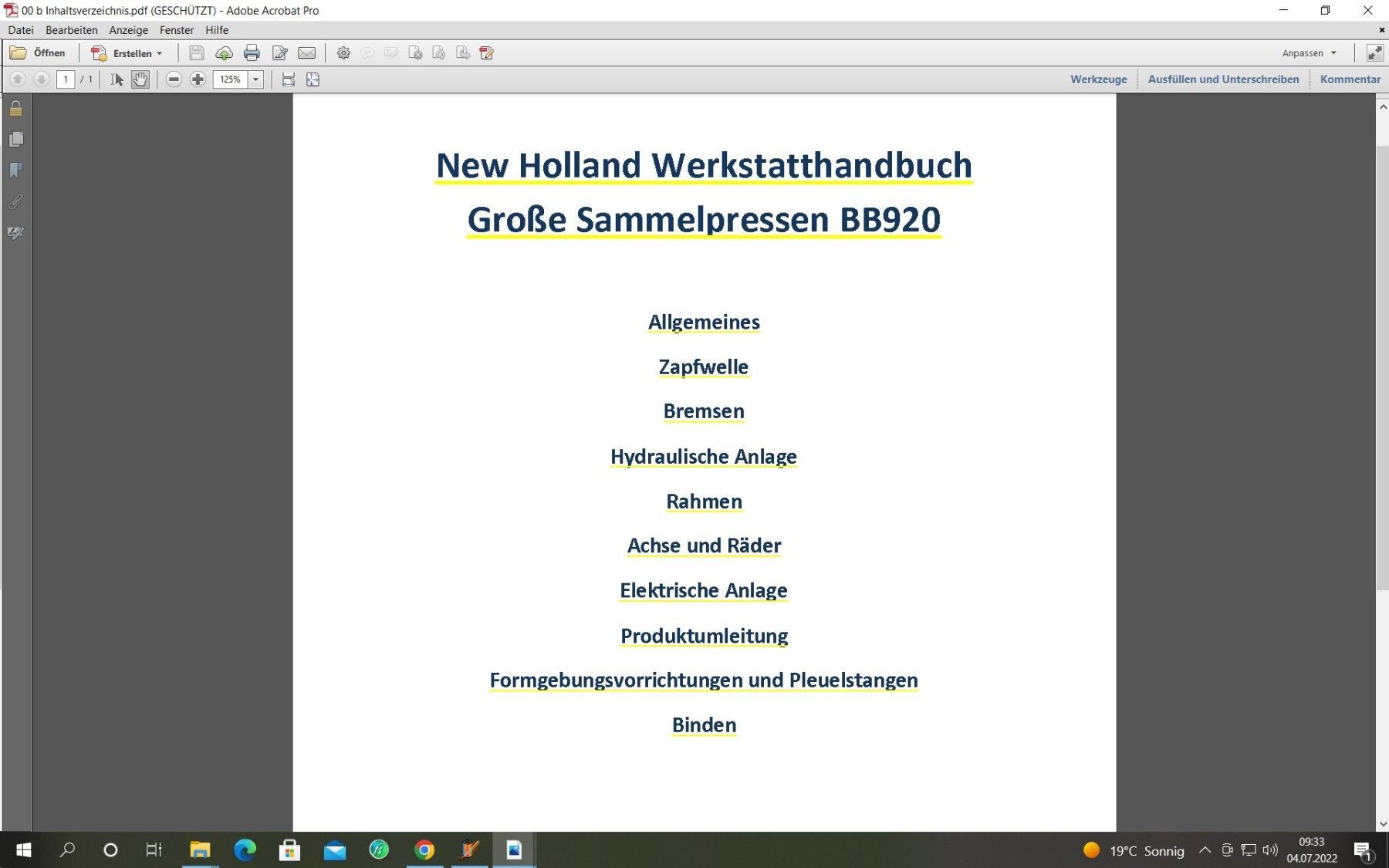The height and width of the screenshot is (868, 1389).
Task: Click the zoom out minus button
Action: [174, 79]
